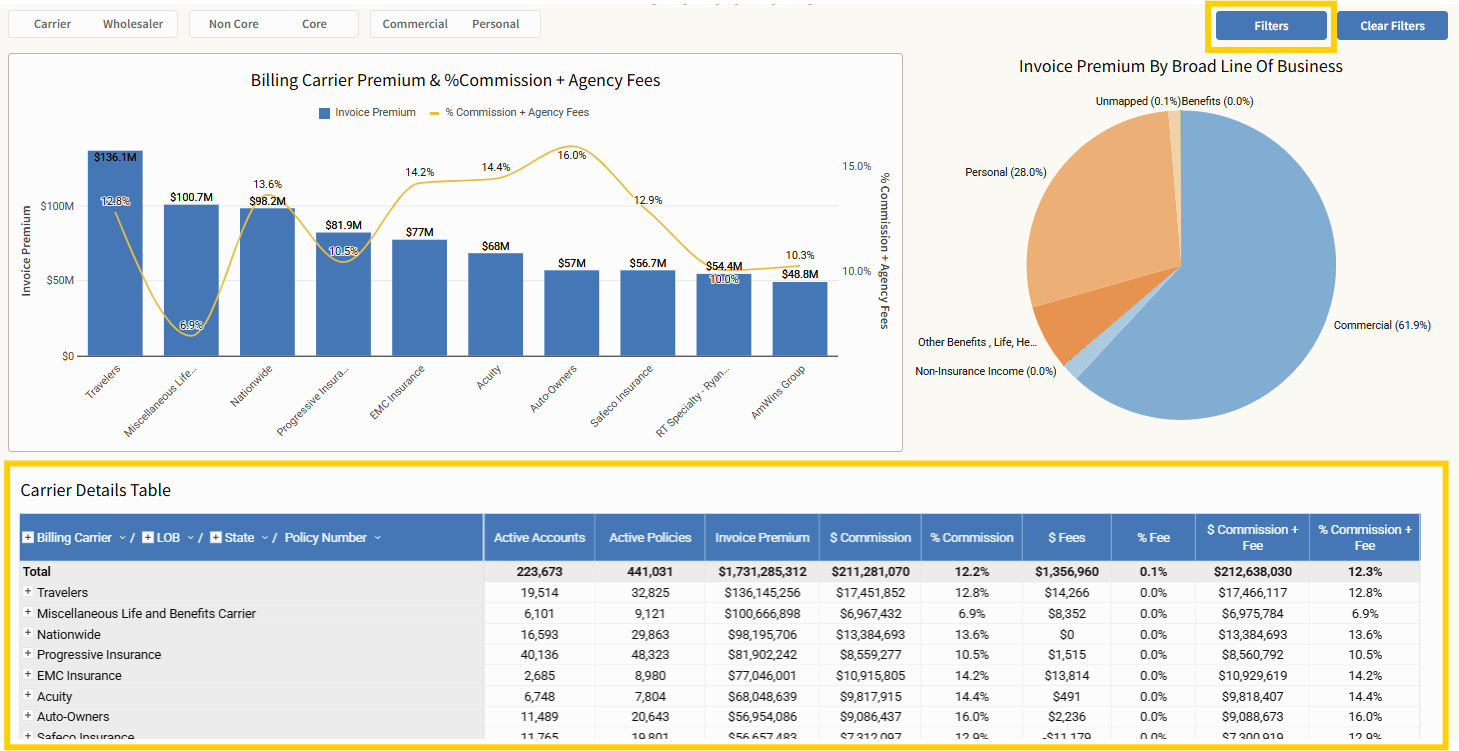The image size is (1459, 751).
Task: Click the Clear Filters button
Action: [1392, 26]
